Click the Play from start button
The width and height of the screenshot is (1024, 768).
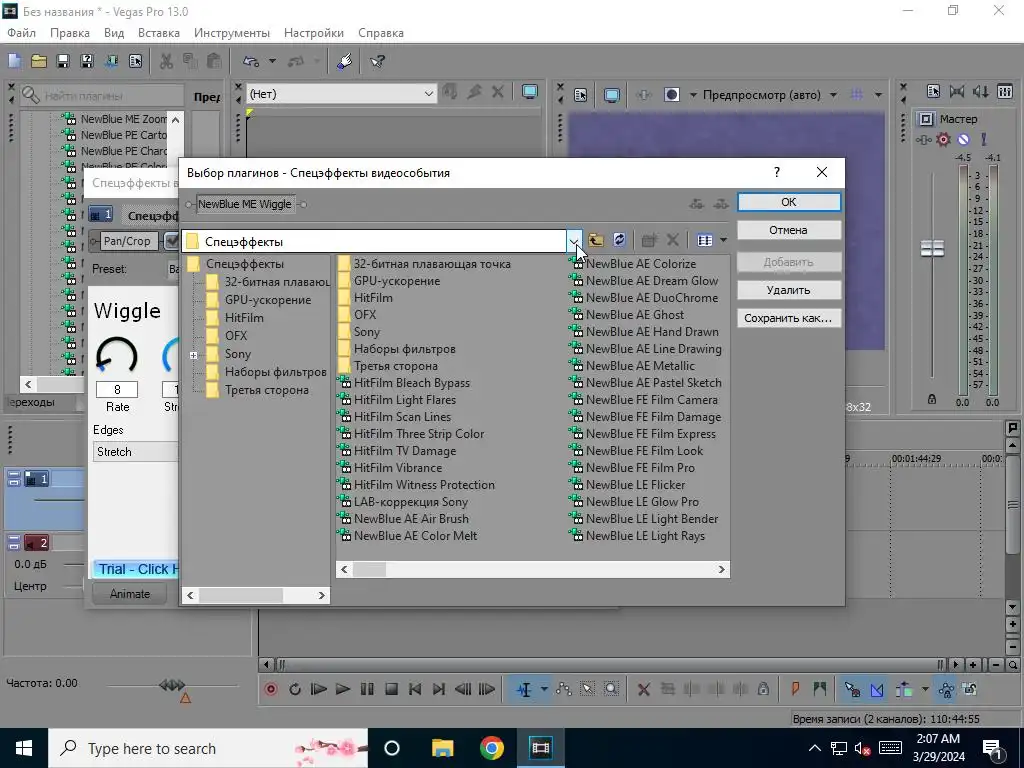(x=319, y=689)
